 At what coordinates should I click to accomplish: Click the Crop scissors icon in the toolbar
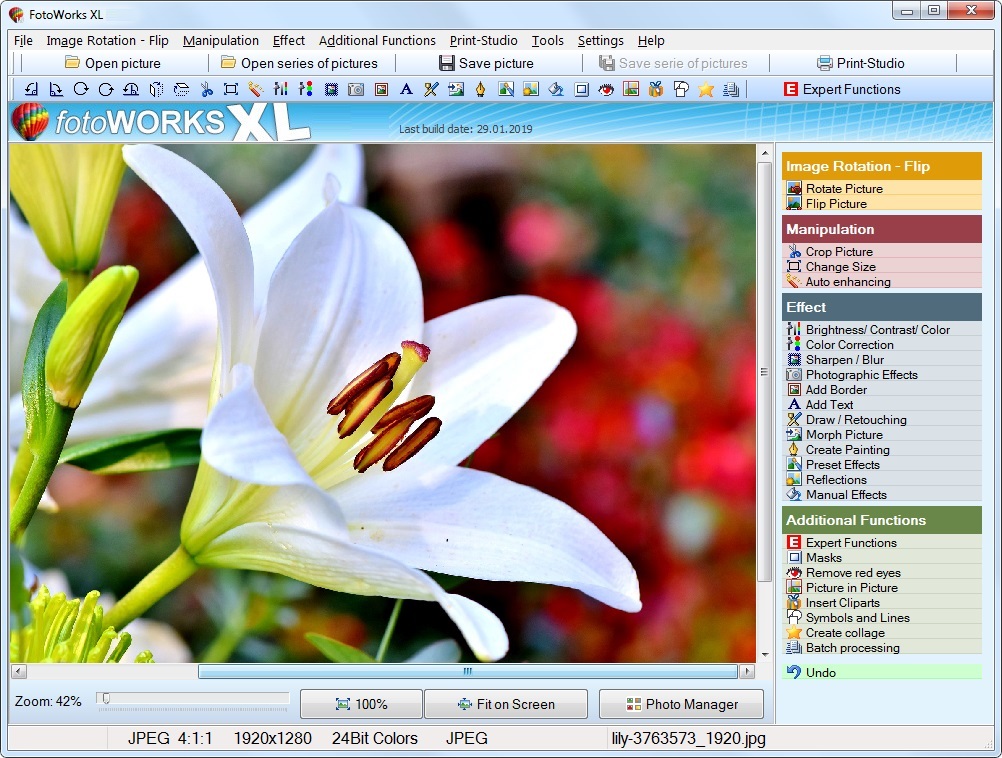point(205,89)
